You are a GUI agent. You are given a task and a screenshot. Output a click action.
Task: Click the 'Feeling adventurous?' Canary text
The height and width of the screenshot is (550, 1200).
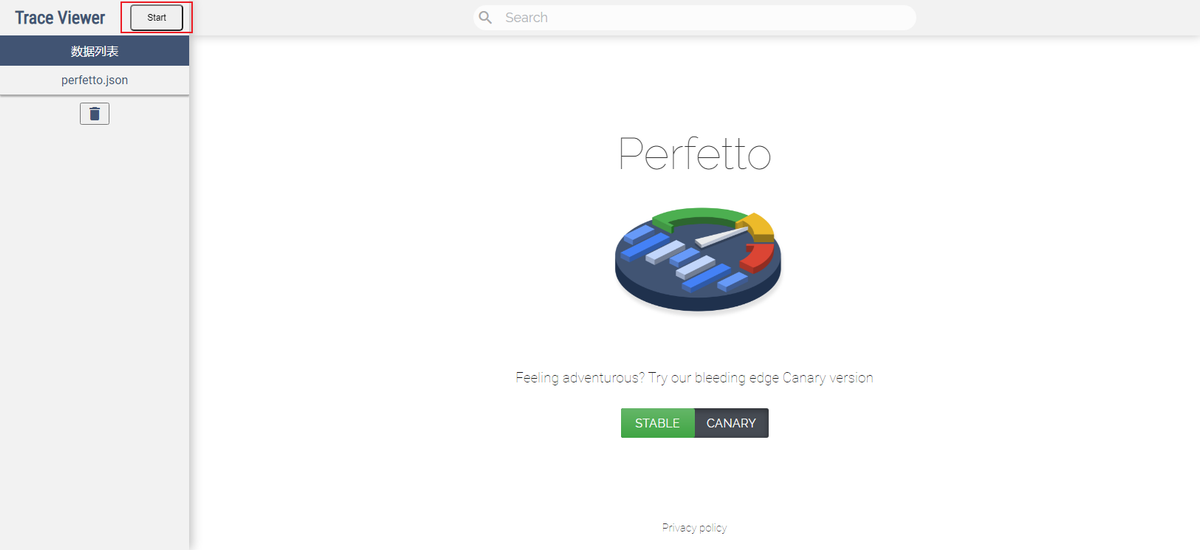point(694,378)
